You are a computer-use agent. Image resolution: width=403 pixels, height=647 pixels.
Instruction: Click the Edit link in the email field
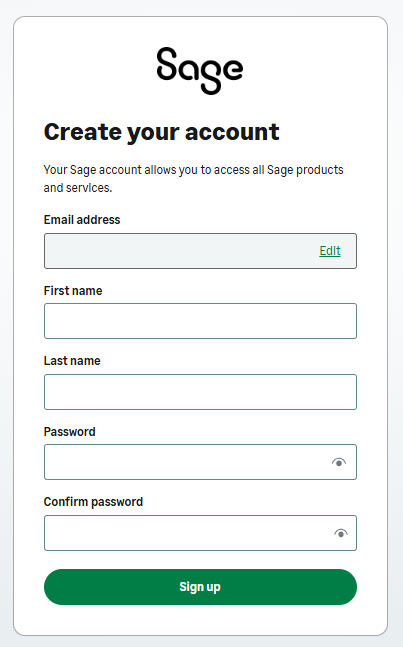click(x=330, y=251)
